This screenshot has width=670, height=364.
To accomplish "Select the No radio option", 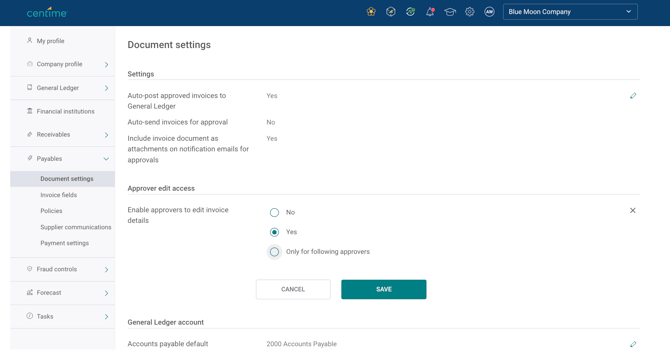I will pos(274,212).
